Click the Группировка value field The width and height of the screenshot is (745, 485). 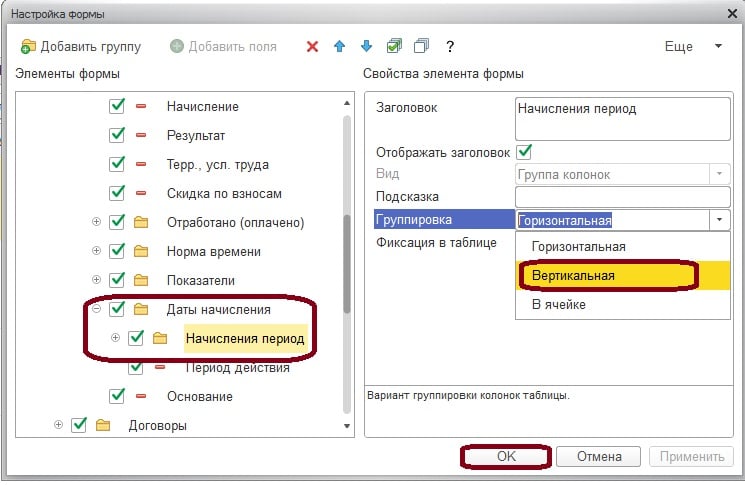pyautogui.click(x=612, y=220)
